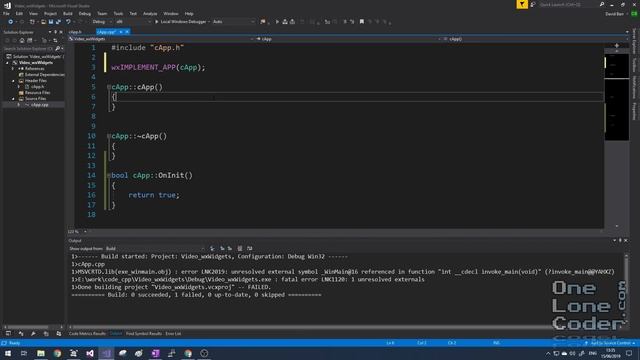The width and height of the screenshot is (640, 360).
Task: Click the Undo toolbar icon
Action: [x=68, y=22]
